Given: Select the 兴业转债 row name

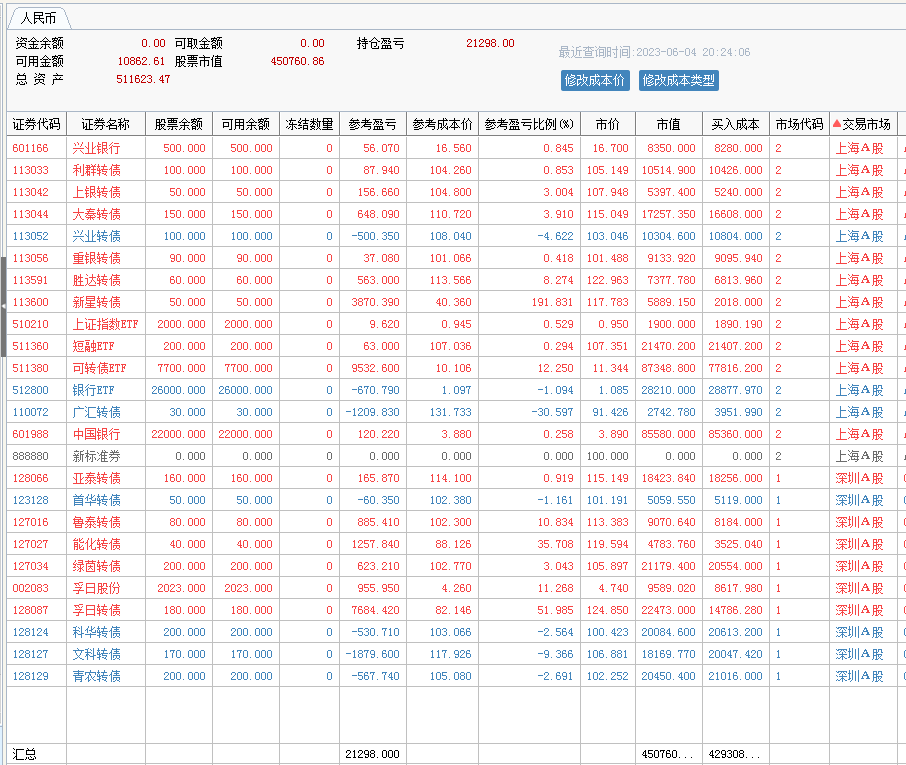Looking at the screenshot, I should pos(96,236).
